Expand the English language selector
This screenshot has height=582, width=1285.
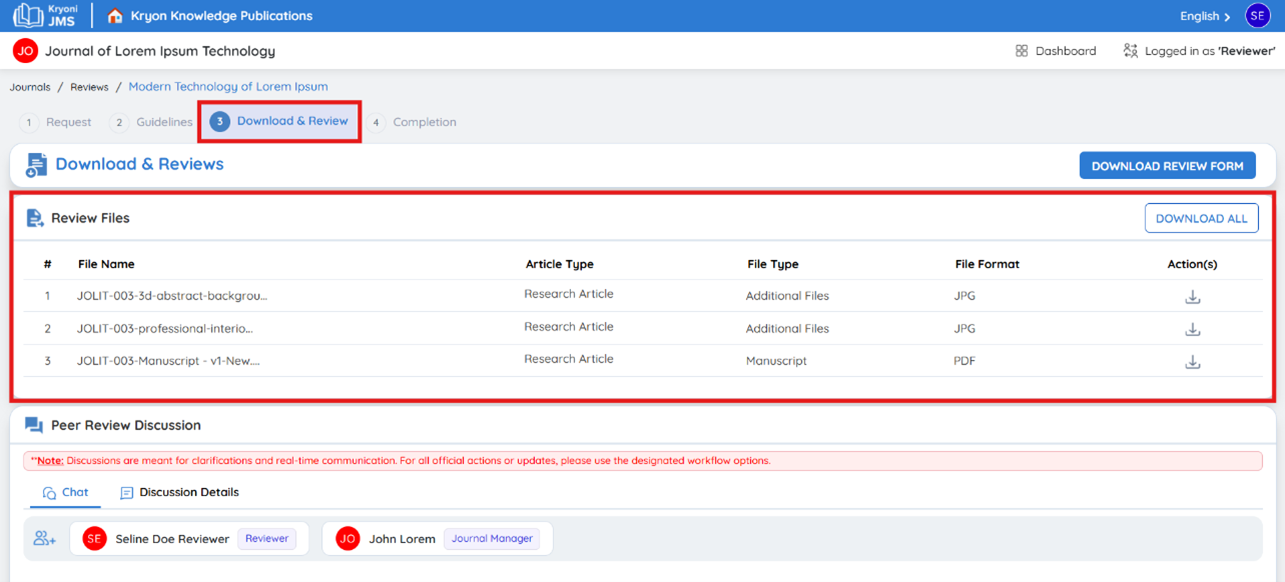coord(1205,16)
